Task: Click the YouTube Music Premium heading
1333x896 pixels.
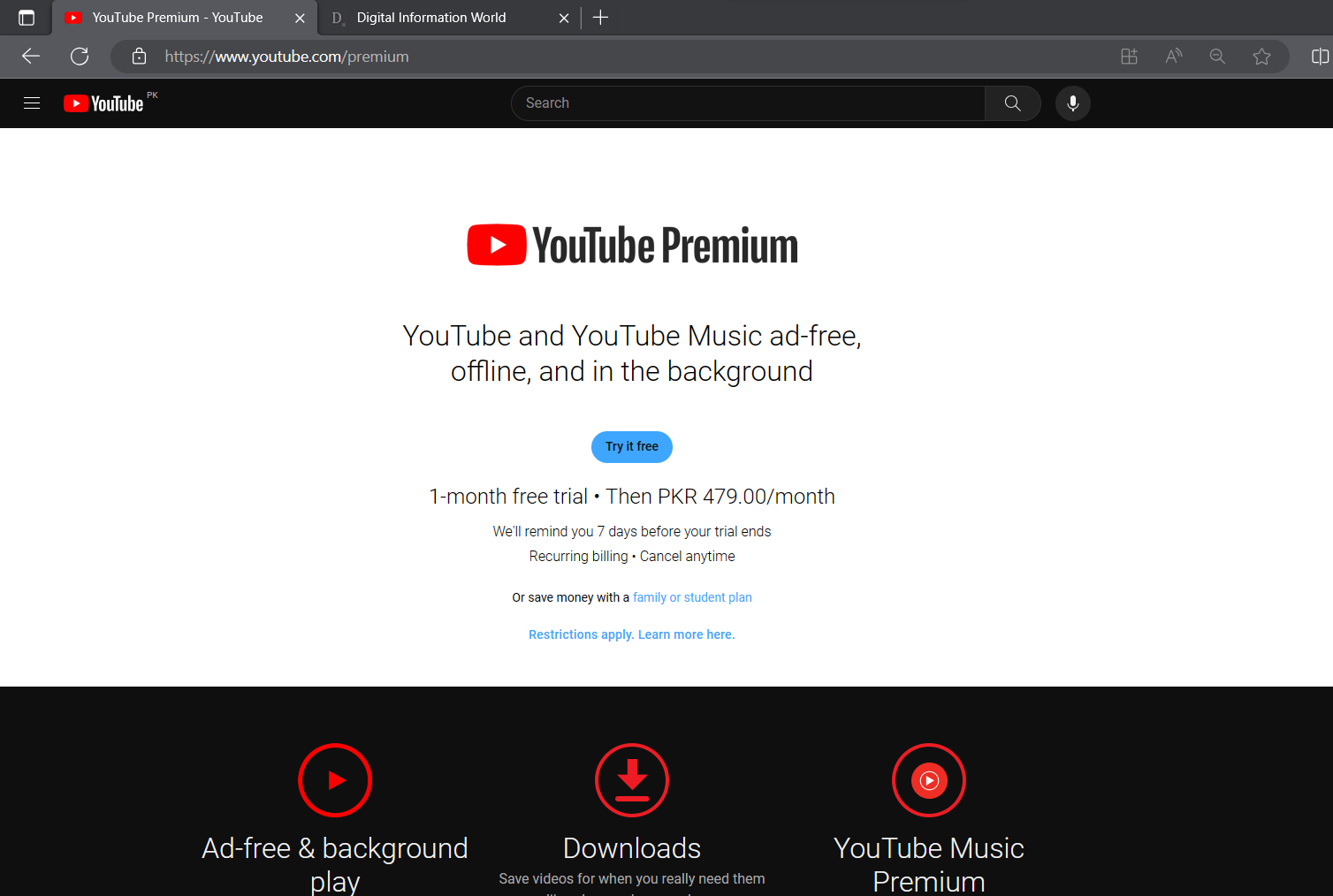Action: (x=929, y=864)
